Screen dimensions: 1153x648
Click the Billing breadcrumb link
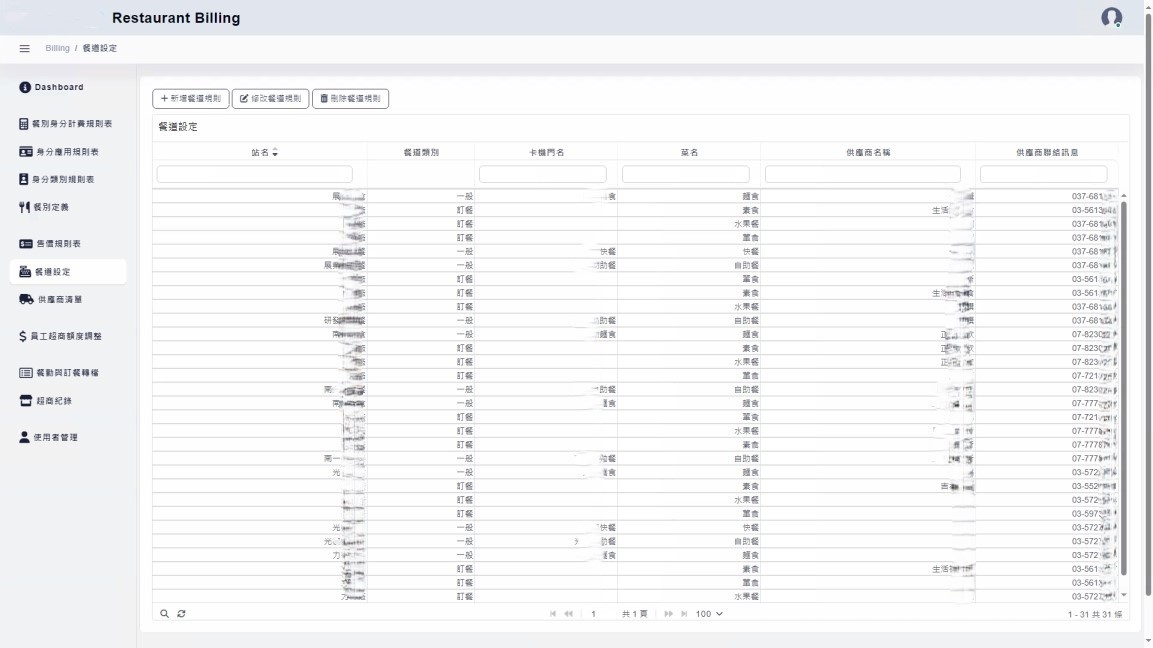point(57,49)
